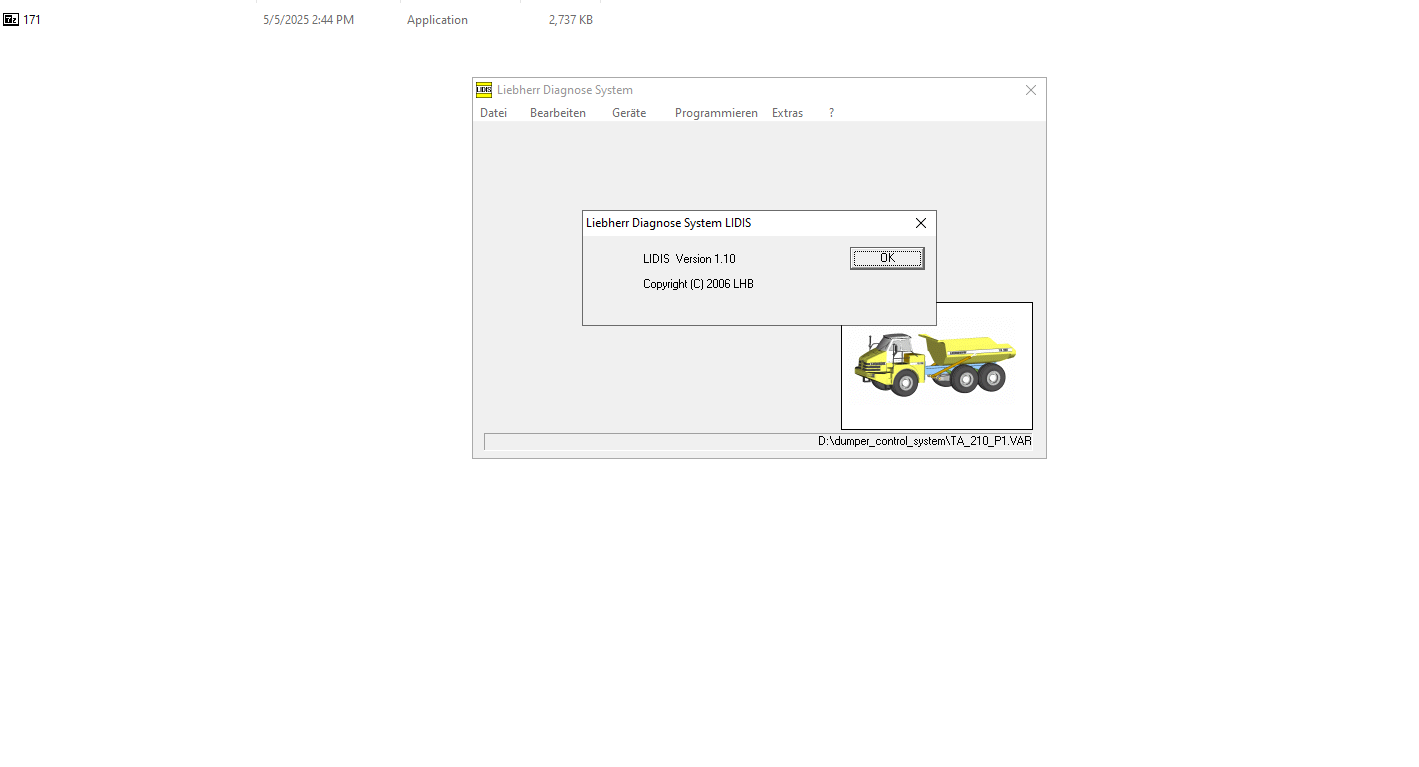Select the file named 171
Screen dimensions: 1419x767
pos(32,20)
